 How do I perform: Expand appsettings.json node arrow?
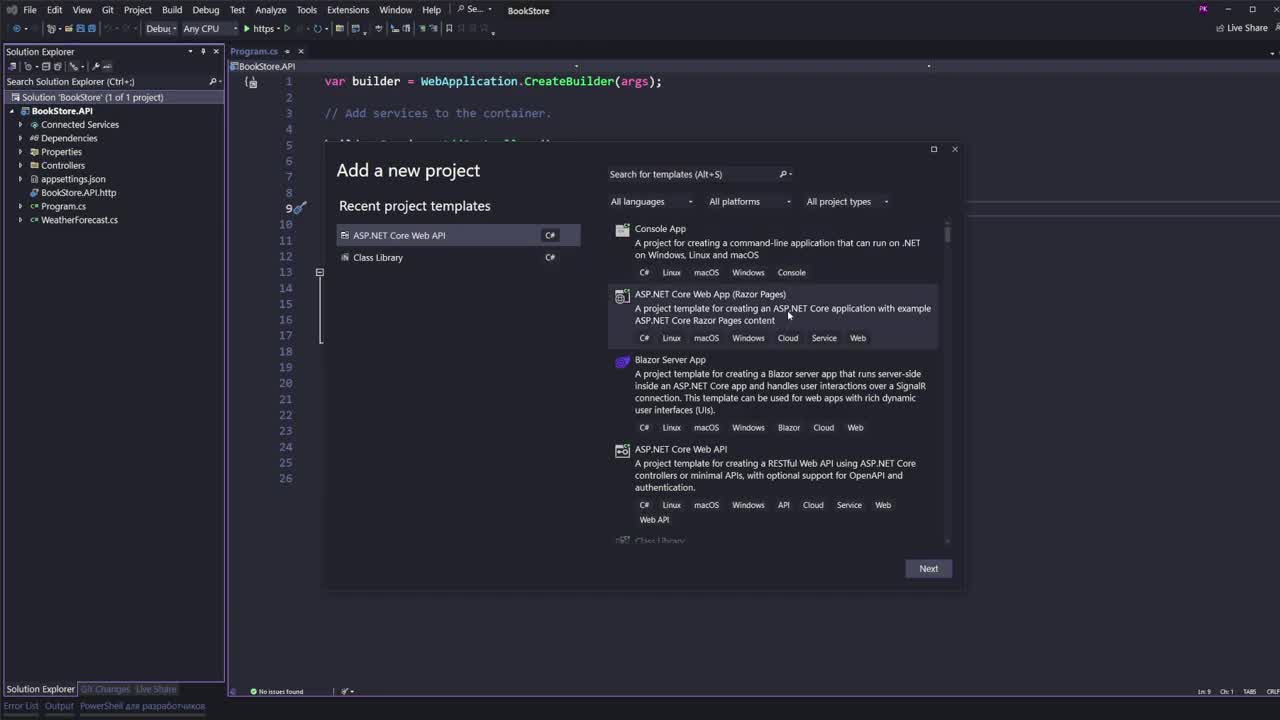tap(20, 179)
